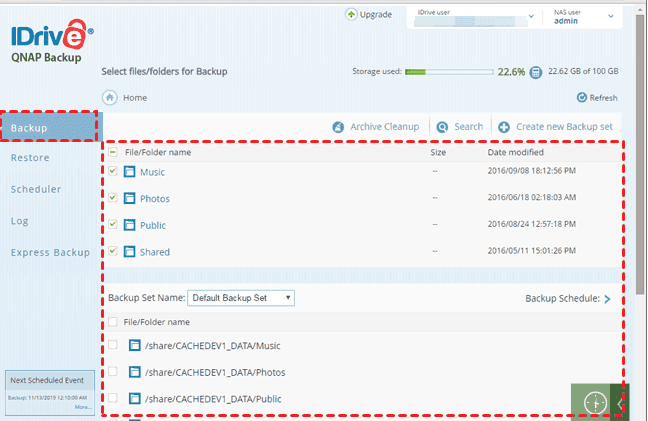The height and width of the screenshot is (421, 648).
Task: Click the Photos folder icon
Action: coord(129,198)
